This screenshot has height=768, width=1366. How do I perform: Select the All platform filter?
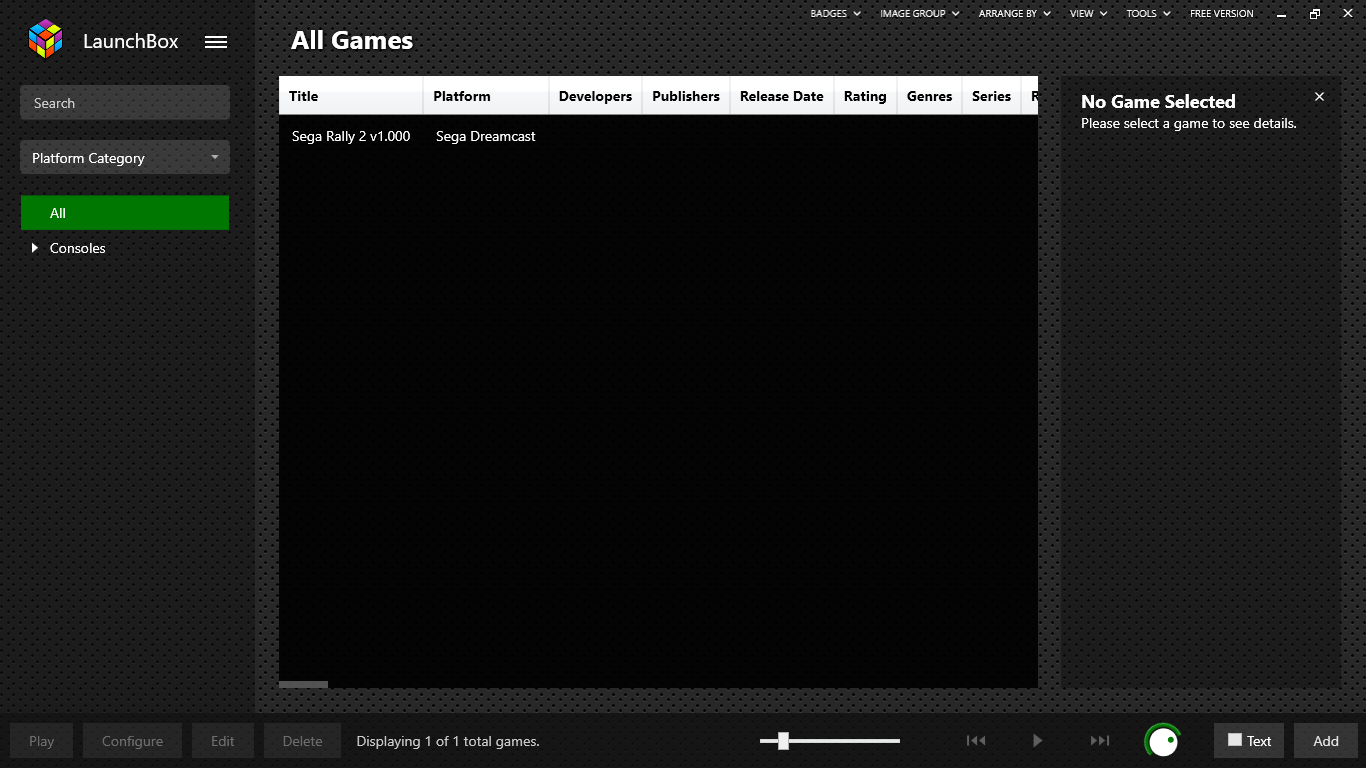[x=125, y=213]
